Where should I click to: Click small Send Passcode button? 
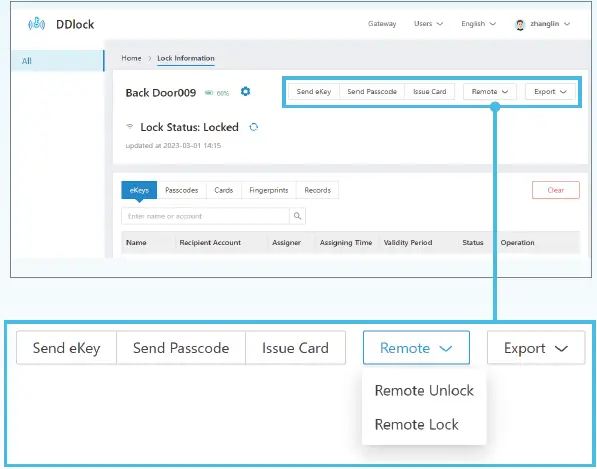[x=372, y=92]
